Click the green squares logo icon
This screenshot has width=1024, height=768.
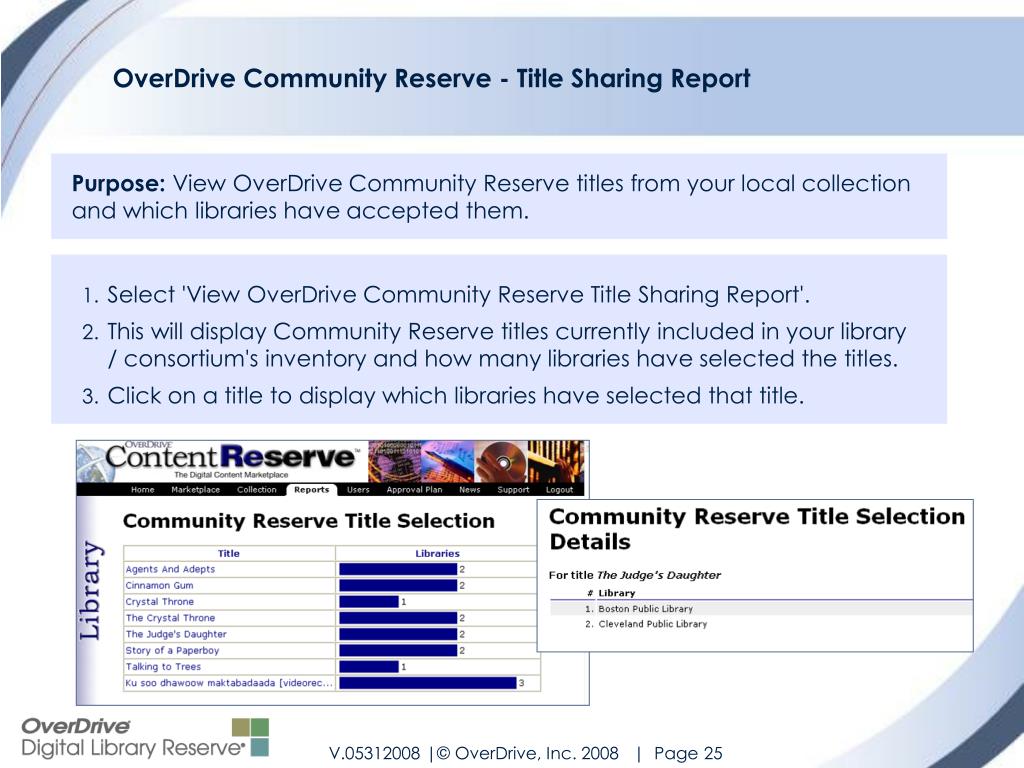click(x=250, y=737)
